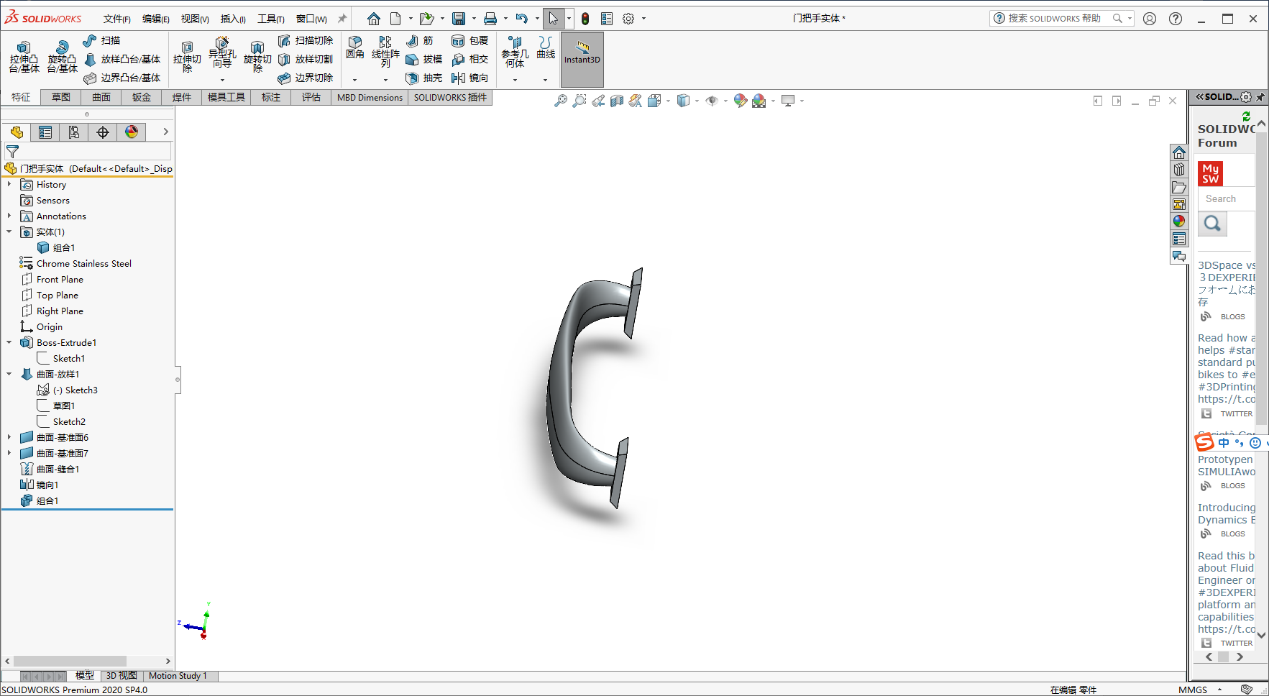Switch to the Motion Study 1 bottom tab
This screenshot has height=696, width=1269.
pyautogui.click(x=178, y=676)
